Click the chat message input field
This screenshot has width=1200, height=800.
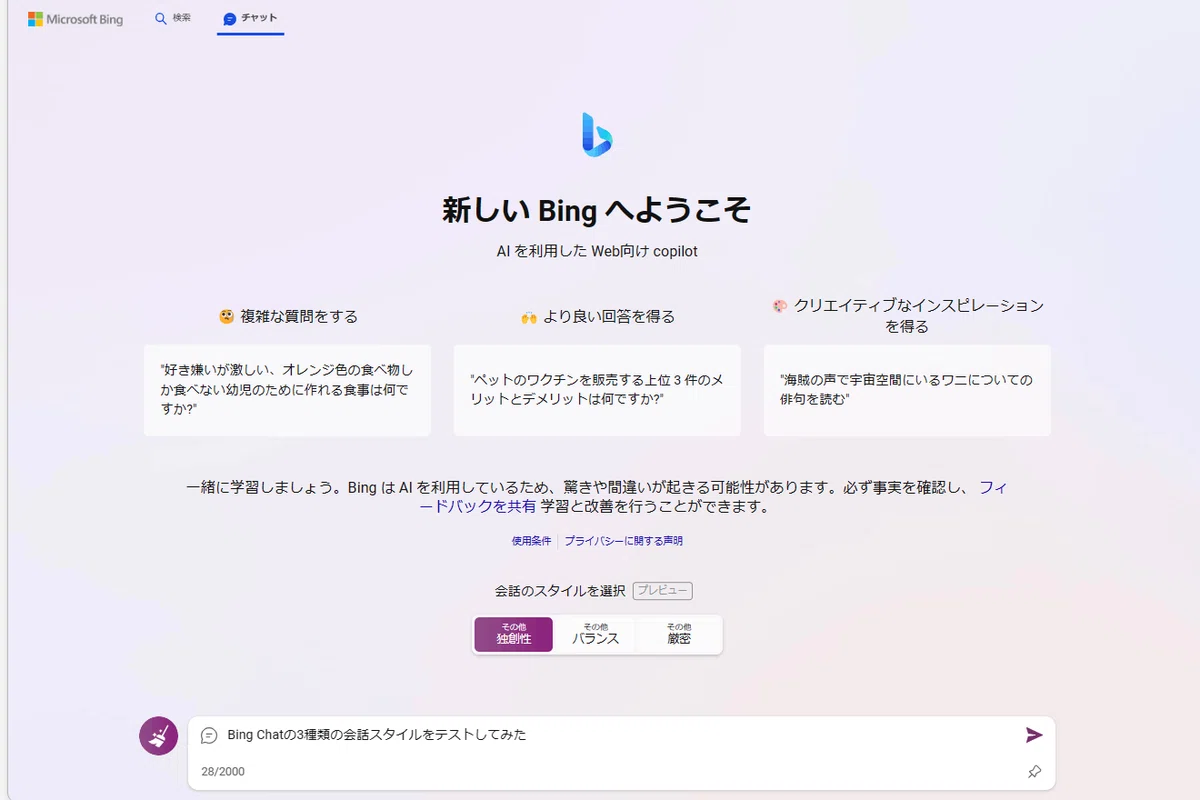point(620,735)
